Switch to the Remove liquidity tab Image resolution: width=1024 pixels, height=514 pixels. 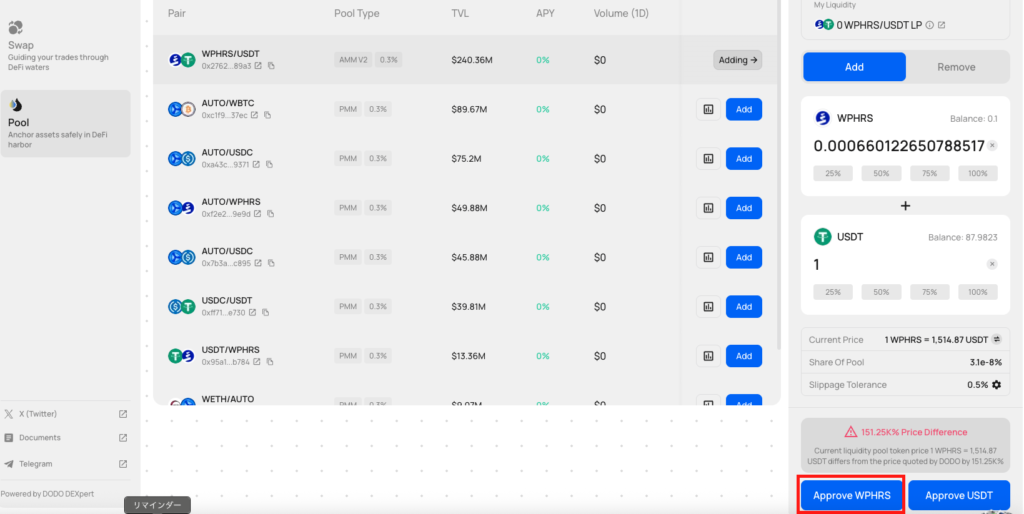click(x=956, y=67)
